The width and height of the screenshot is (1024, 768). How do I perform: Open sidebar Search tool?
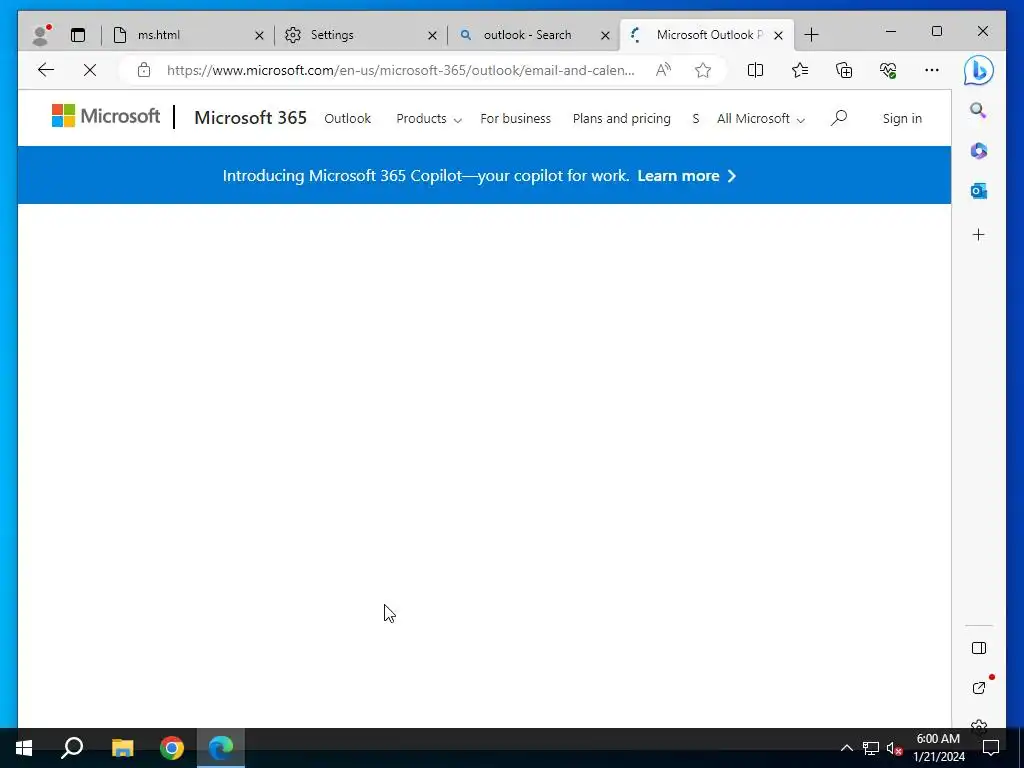click(x=978, y=110)
